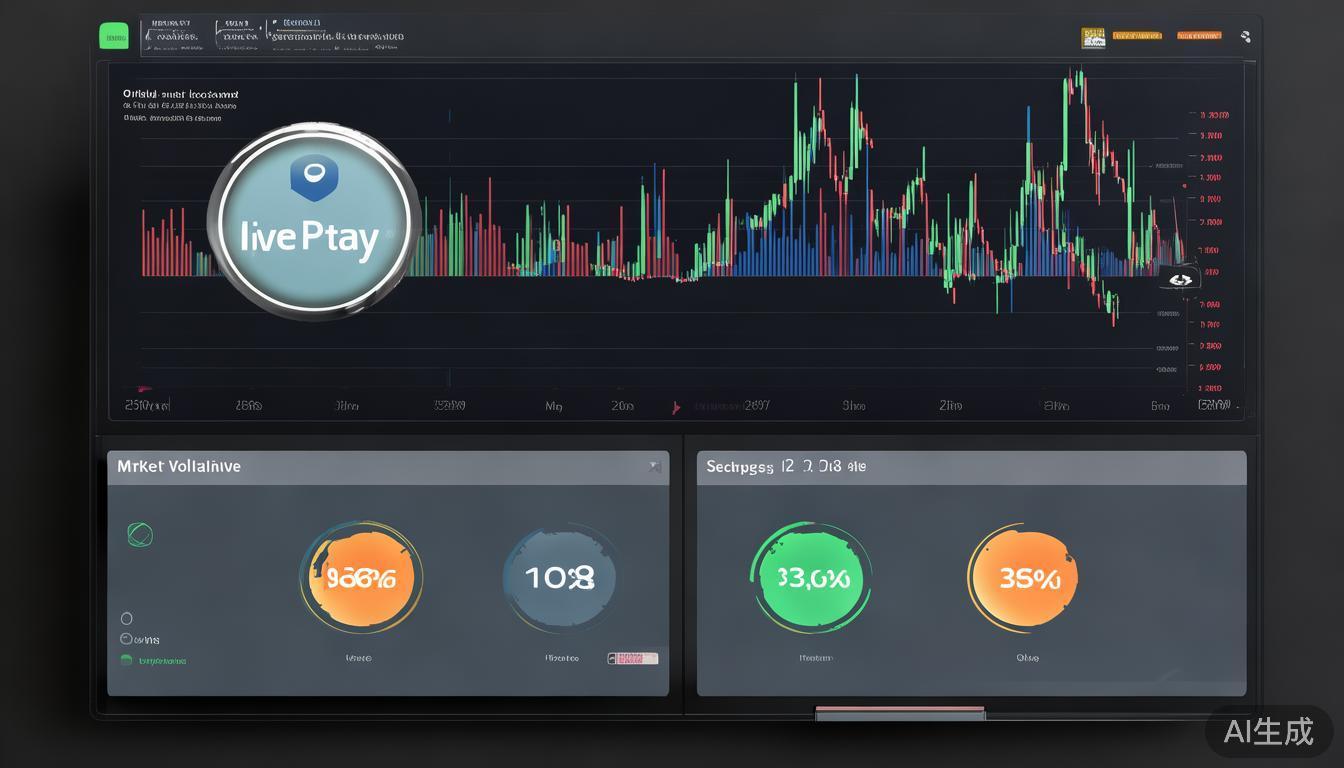Select the second radio button with small label
This screenshot has width=1344, height=768.
point(126,639)
